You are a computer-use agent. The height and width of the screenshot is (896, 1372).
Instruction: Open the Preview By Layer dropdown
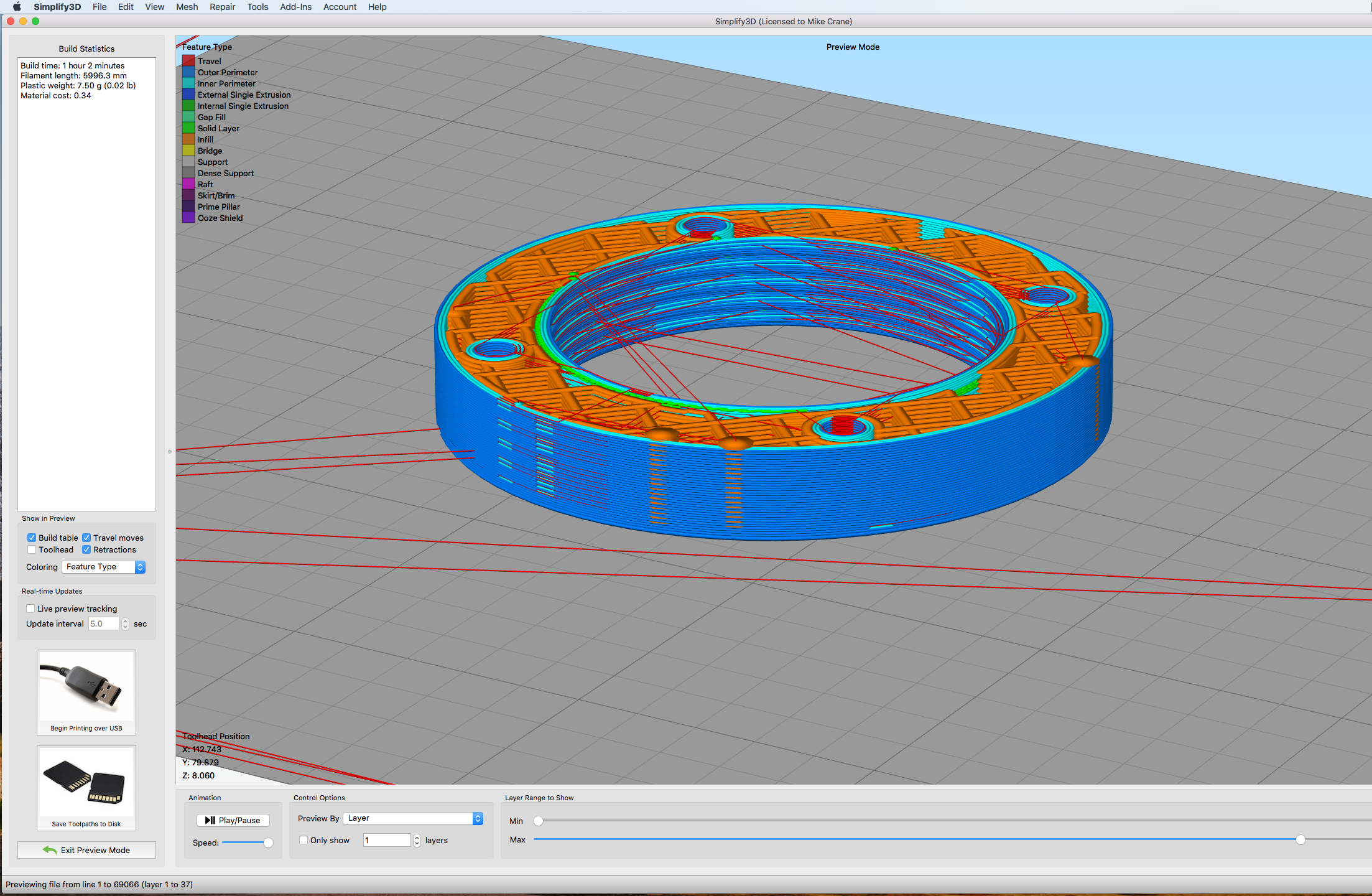click(x=413, y=818)
